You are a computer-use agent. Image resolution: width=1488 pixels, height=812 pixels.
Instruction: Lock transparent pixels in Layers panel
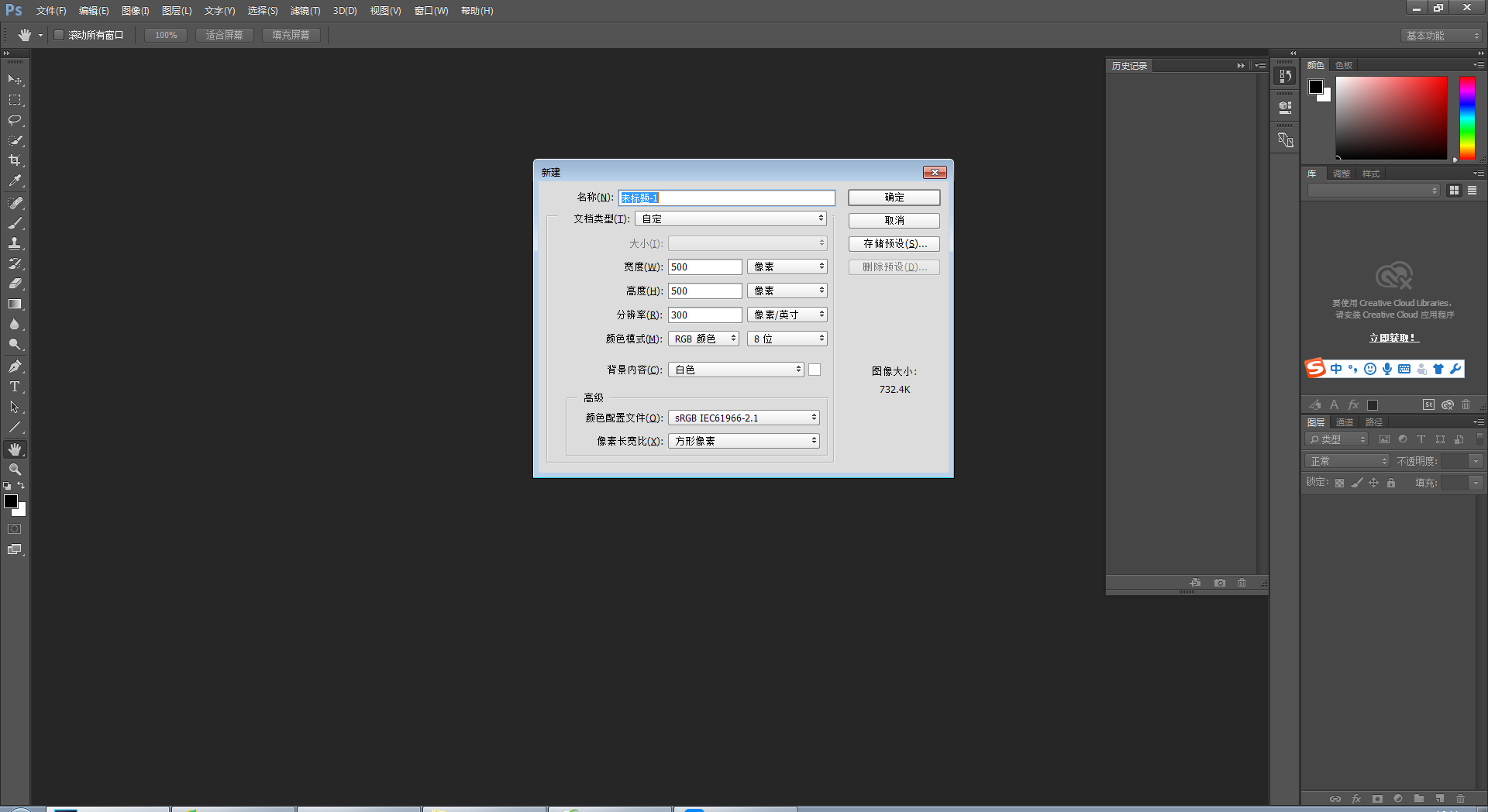[x=1339, y=483]
